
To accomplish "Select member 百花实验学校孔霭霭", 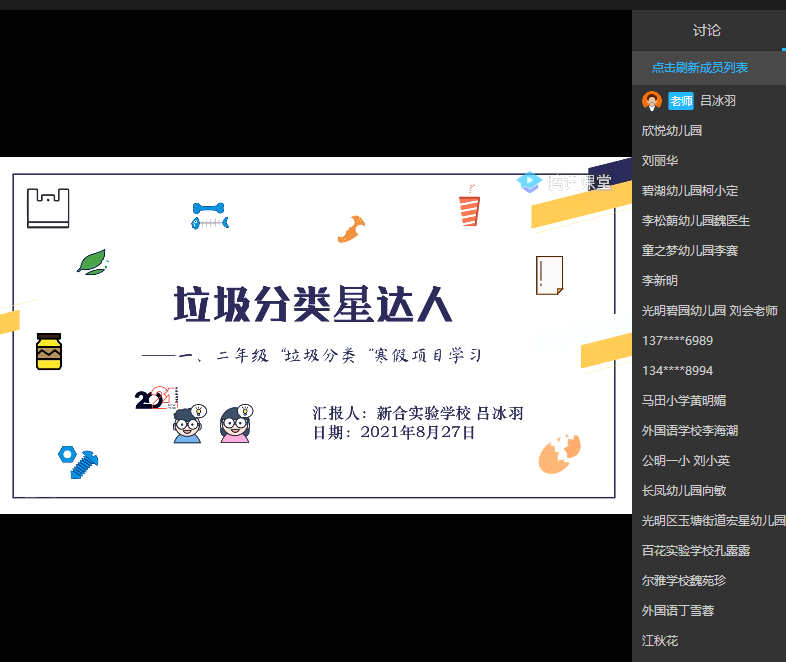I will [696, 551].
